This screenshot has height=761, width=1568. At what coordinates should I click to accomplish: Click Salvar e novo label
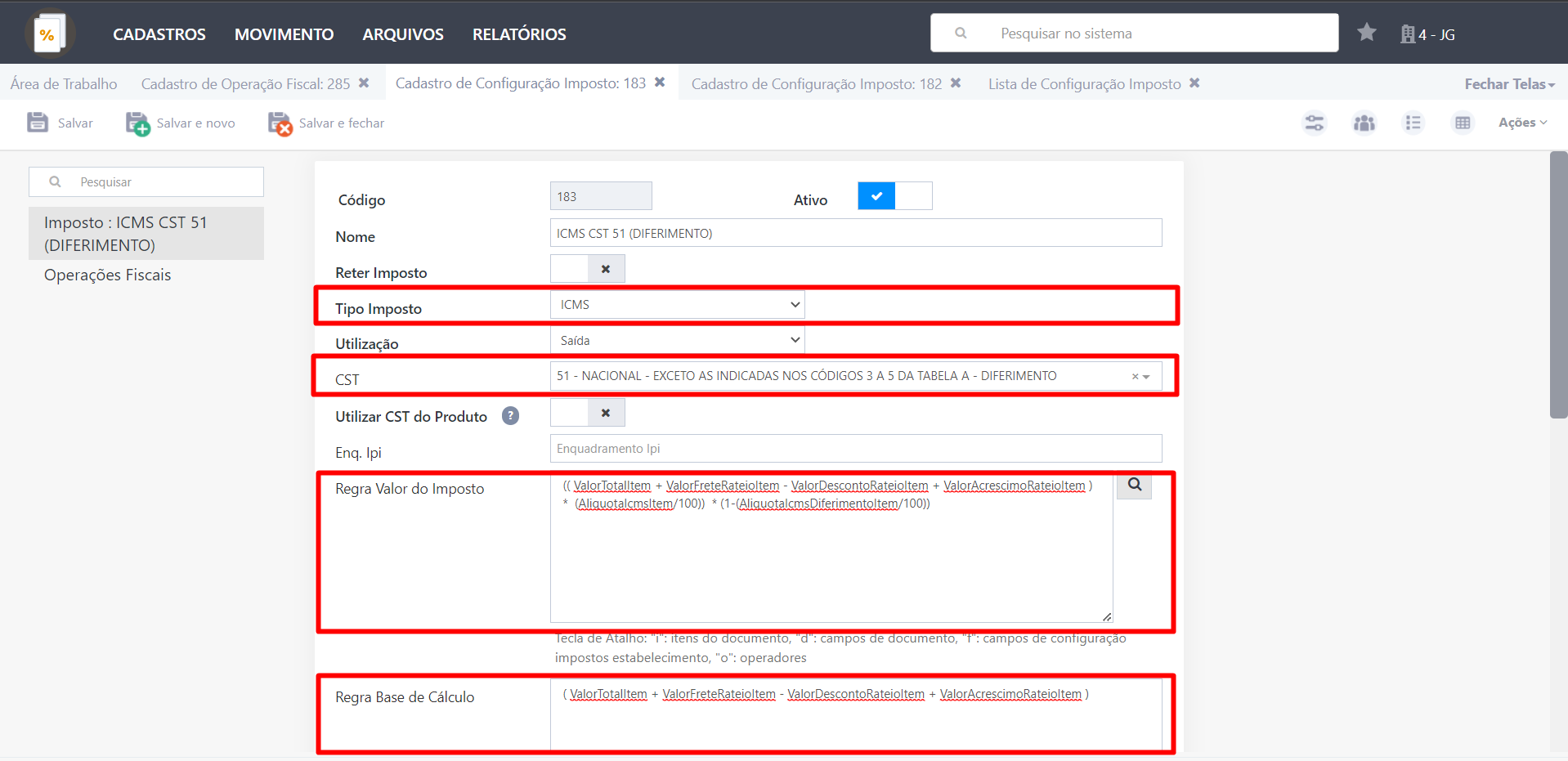(x=195, y=123)
